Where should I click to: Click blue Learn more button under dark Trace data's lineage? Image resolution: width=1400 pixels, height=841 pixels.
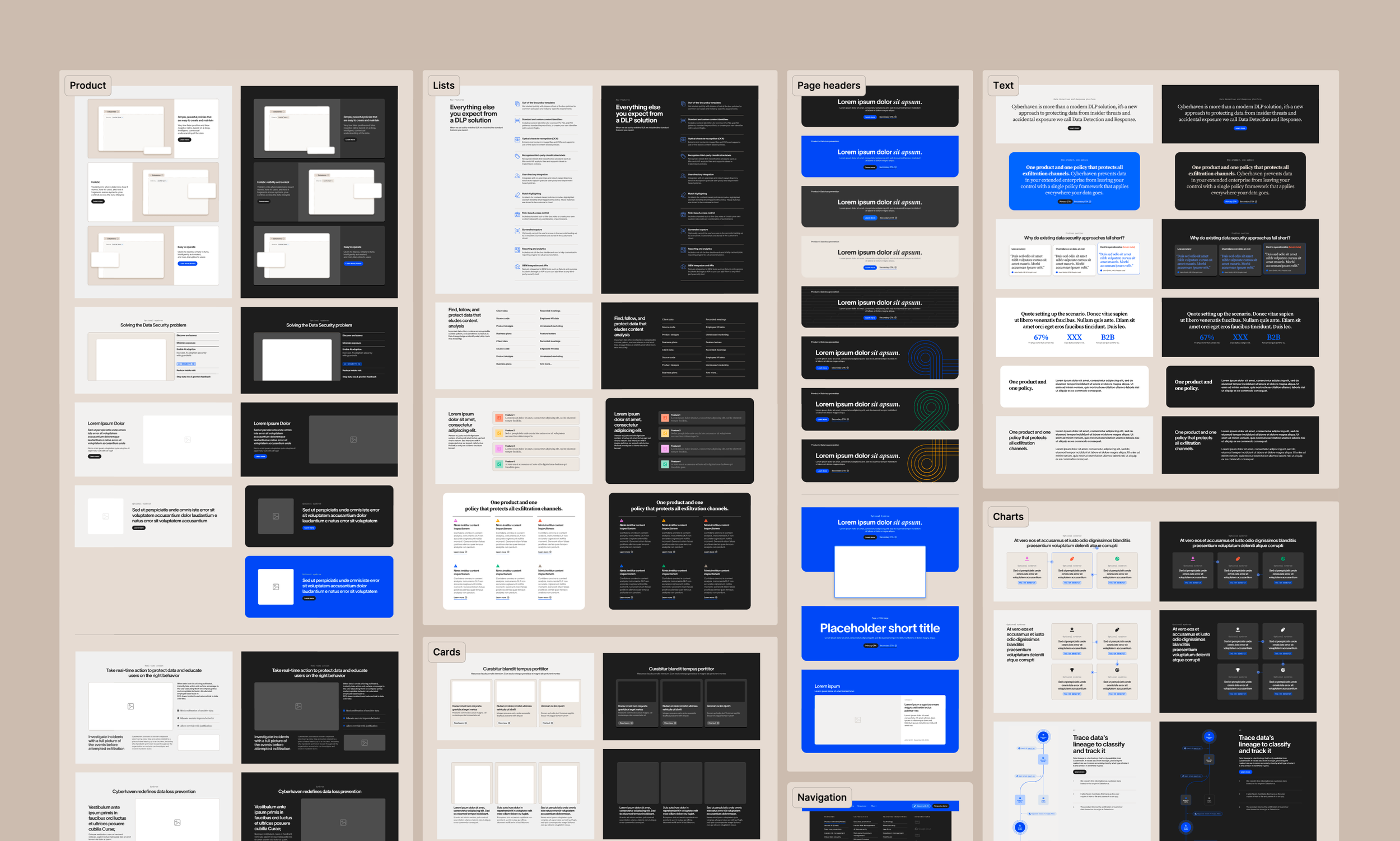coord(1245,772)
